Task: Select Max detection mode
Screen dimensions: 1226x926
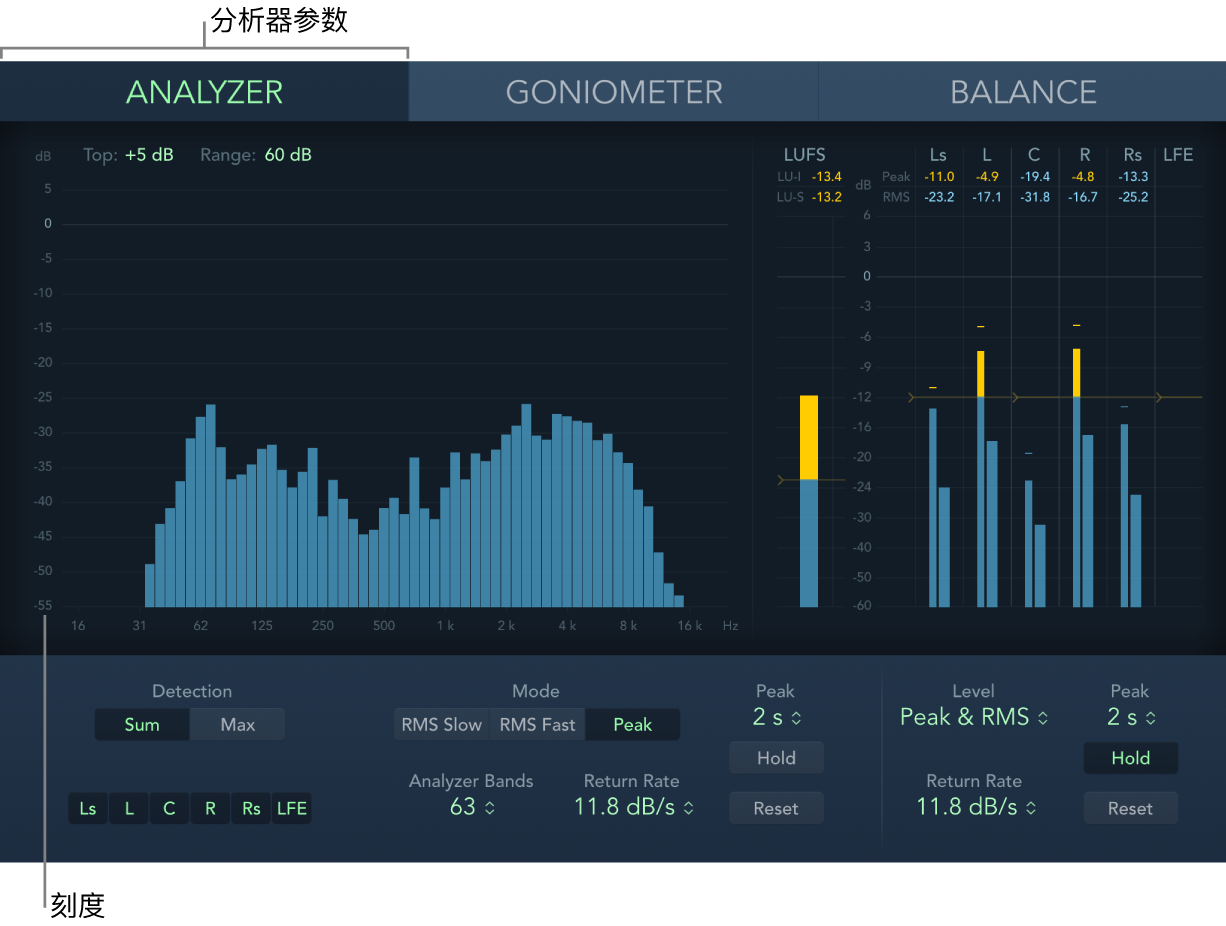Action: 238,724
